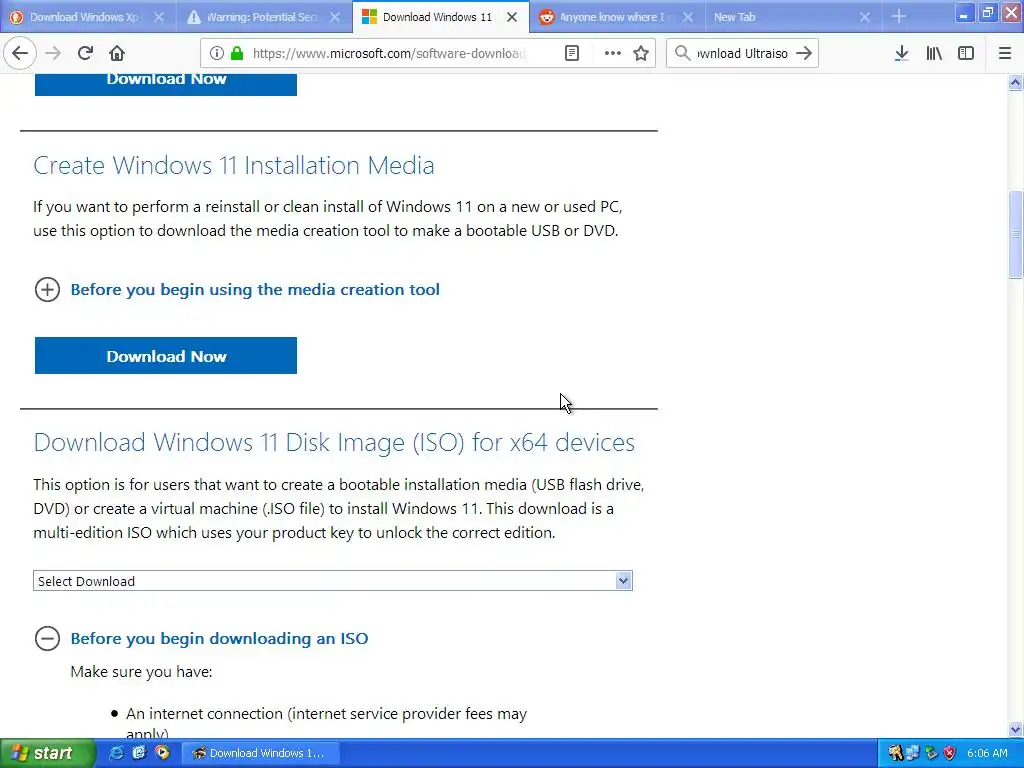
Task: Reload the current page
Action: point(85,54)
